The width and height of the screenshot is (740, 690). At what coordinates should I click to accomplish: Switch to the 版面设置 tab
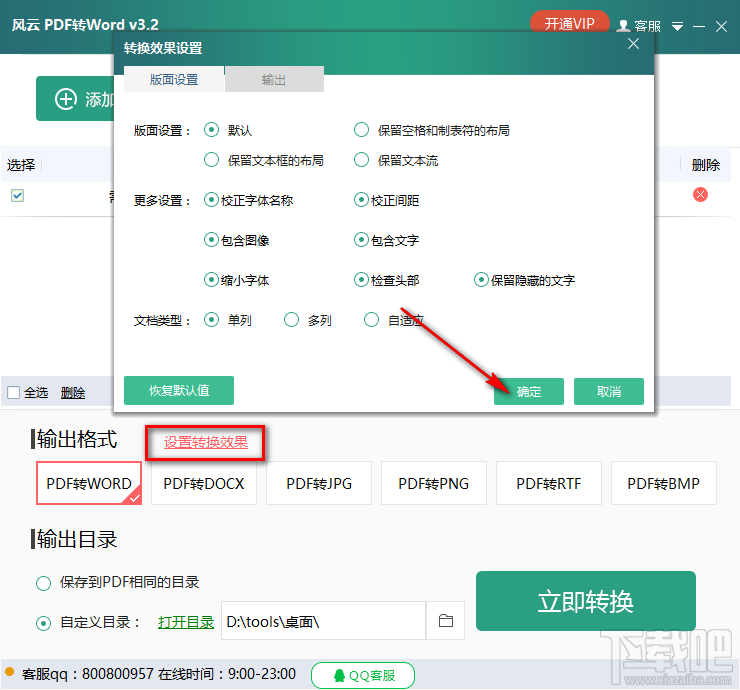pyautogui.click(x=174, y=79)
